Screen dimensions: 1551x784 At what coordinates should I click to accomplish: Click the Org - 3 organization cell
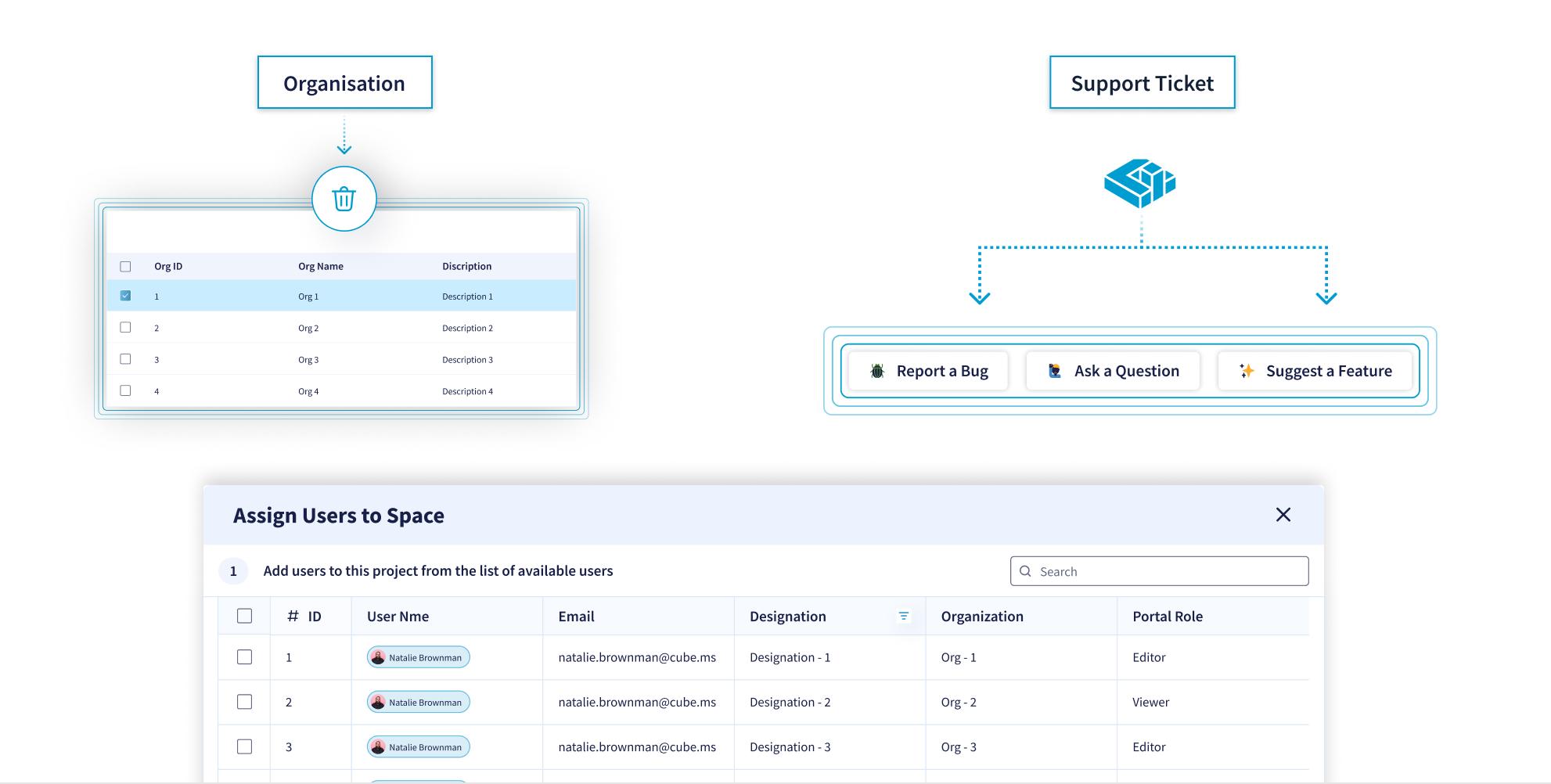(959, 746)
